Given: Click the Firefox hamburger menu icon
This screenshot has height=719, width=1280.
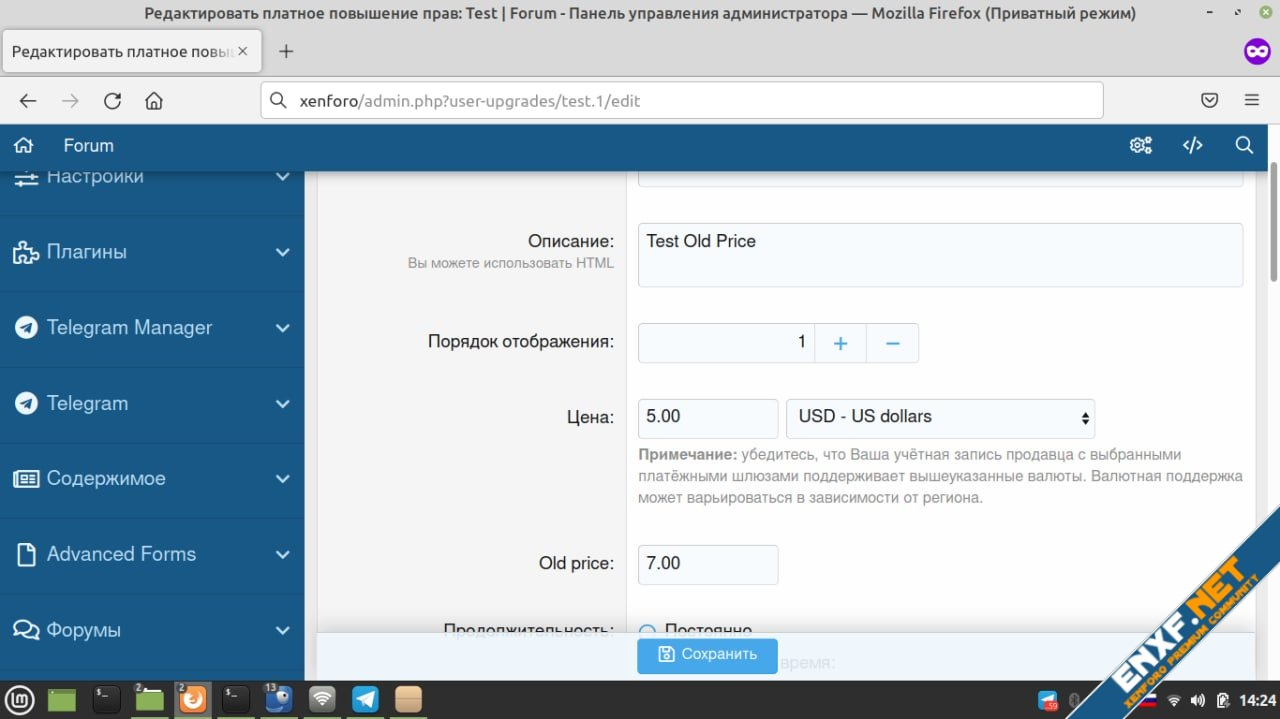Looking at the screenshot, I should click(1251, 100).
